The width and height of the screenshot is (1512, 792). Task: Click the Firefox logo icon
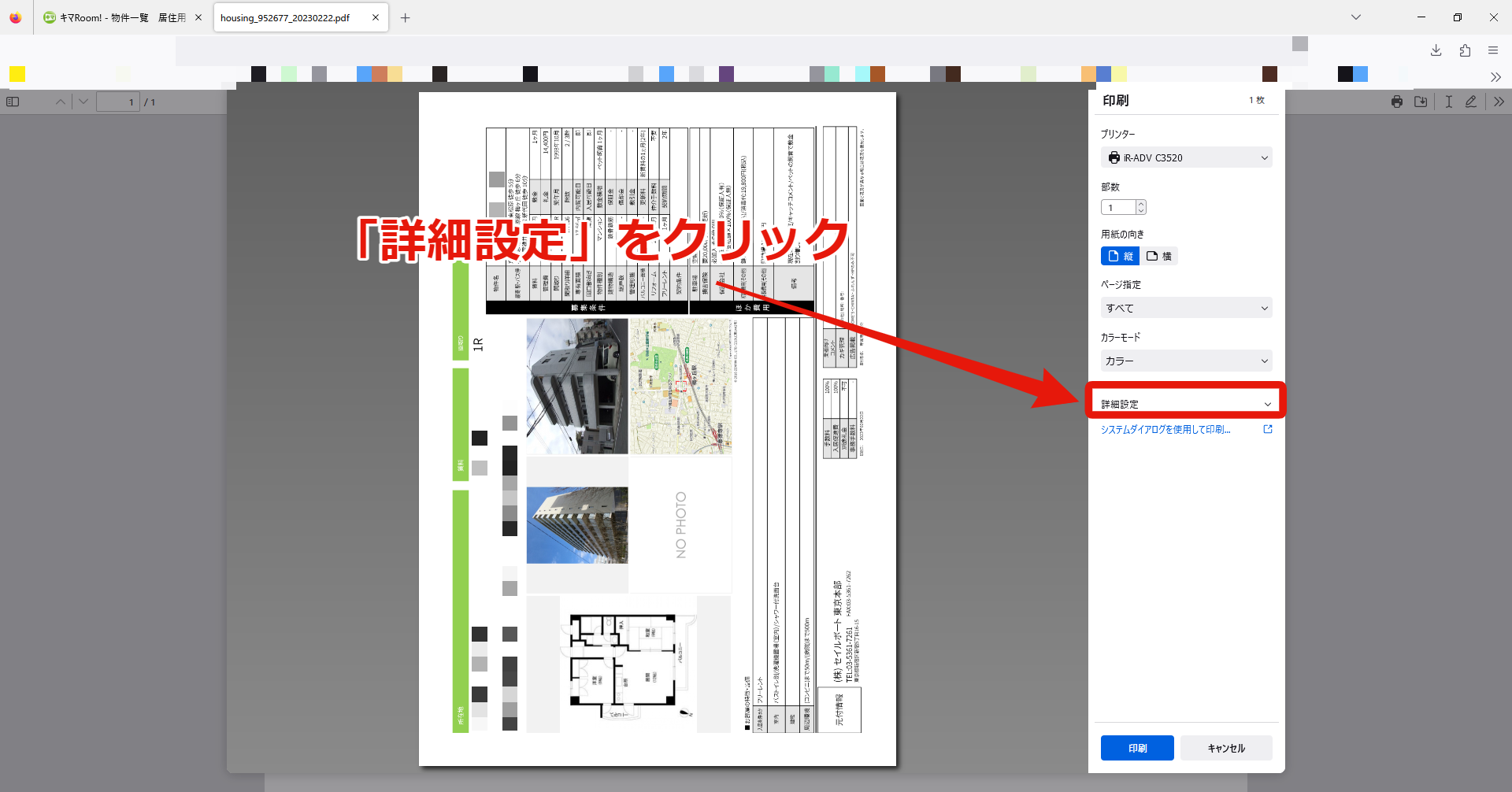(16, 17)
